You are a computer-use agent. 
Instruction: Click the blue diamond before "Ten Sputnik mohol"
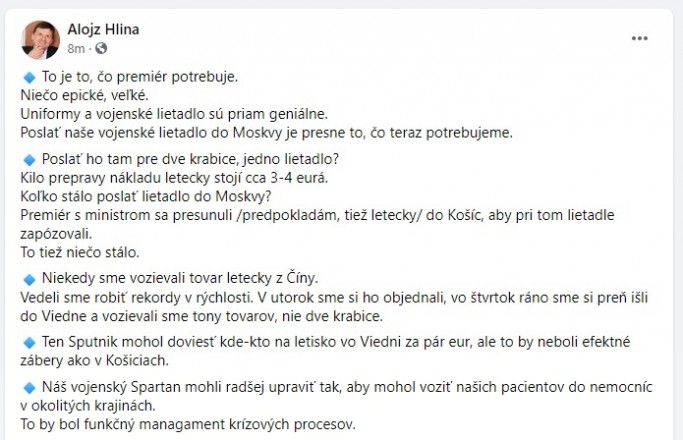[x=28, y=342]
